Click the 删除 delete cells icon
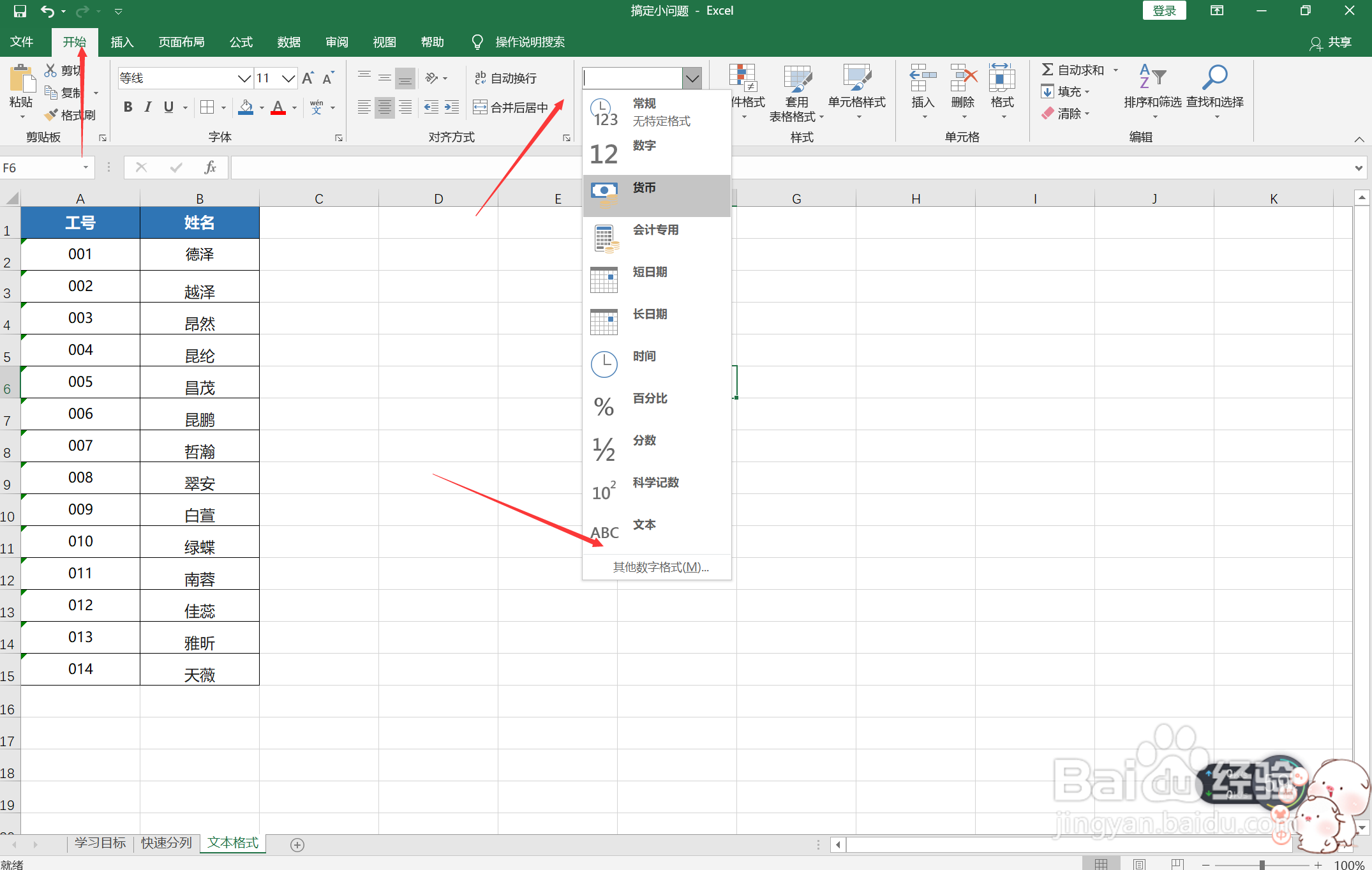1372x870 pixels. tap(963, 79)
